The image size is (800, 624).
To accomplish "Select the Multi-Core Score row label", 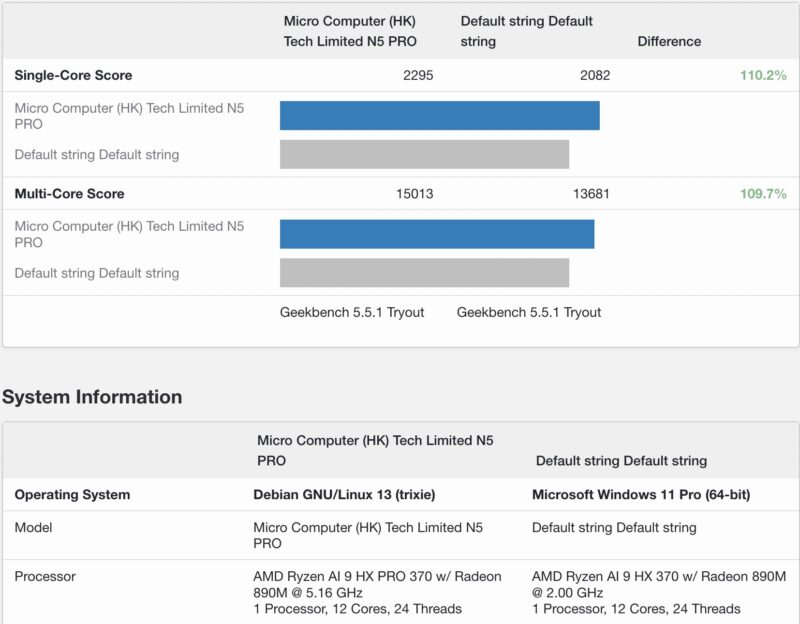I will (71, 193).
